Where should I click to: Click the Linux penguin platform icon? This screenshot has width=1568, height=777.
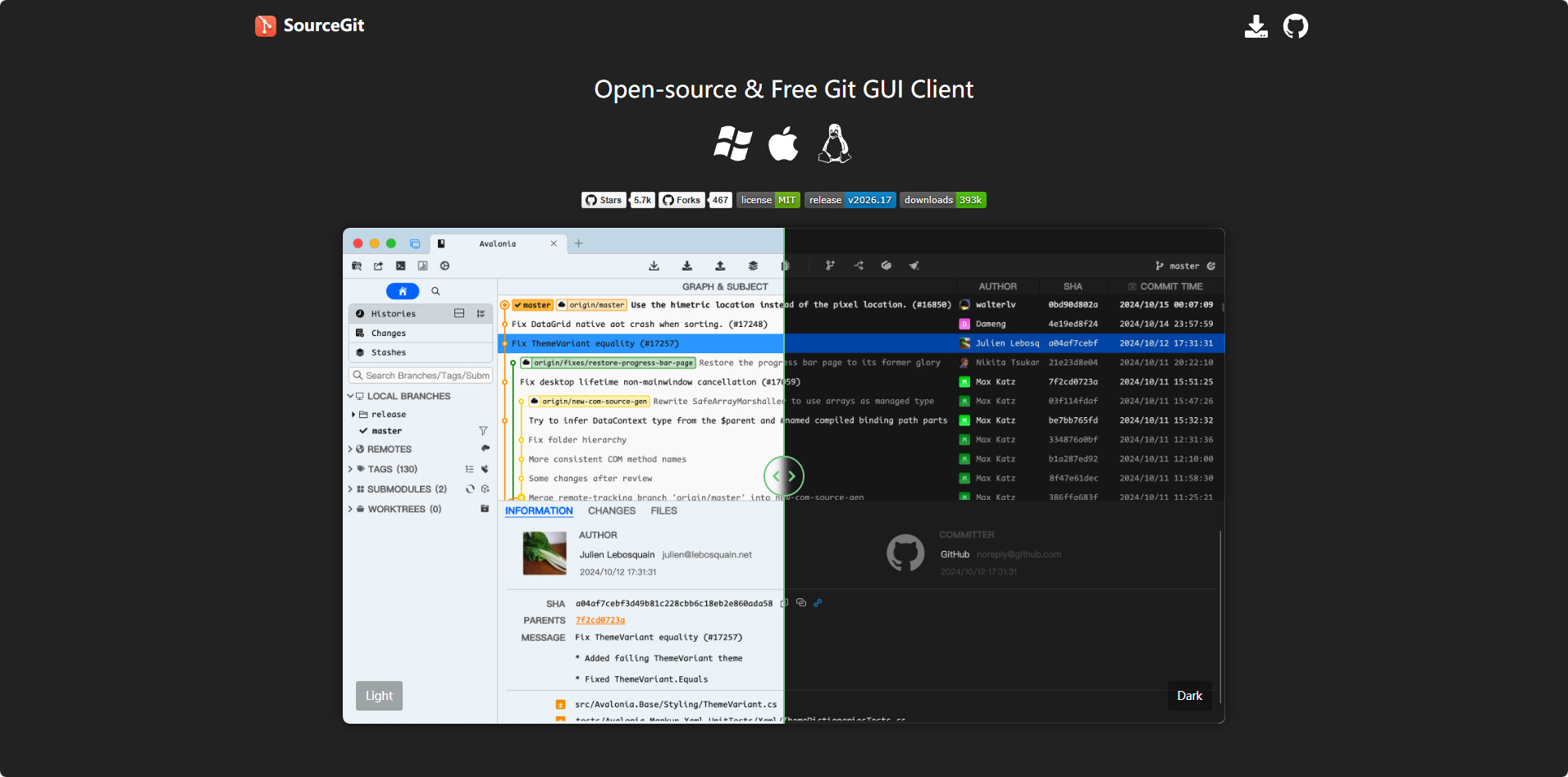(835, 143)
